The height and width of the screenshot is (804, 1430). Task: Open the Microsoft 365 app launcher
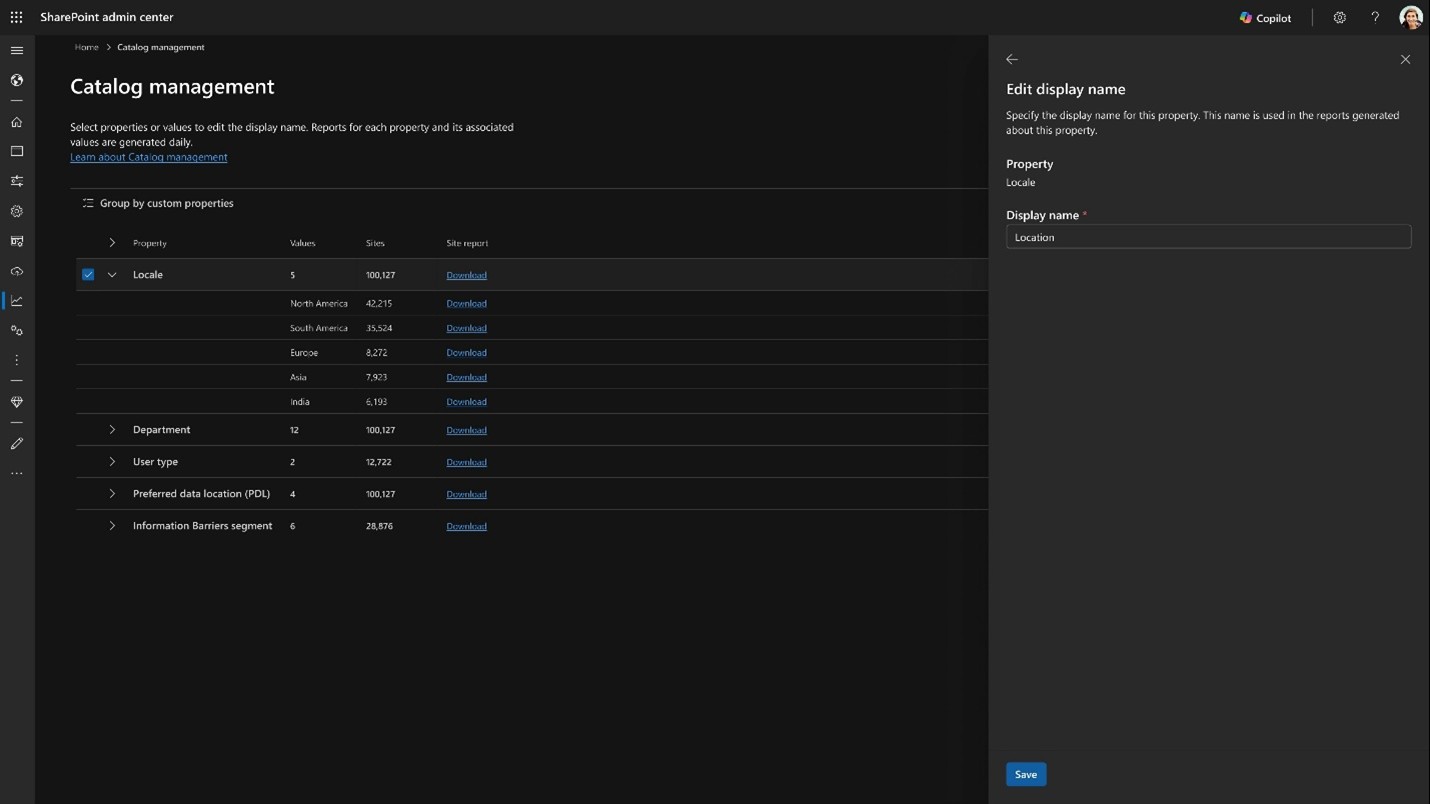click(x=16, y=16)
